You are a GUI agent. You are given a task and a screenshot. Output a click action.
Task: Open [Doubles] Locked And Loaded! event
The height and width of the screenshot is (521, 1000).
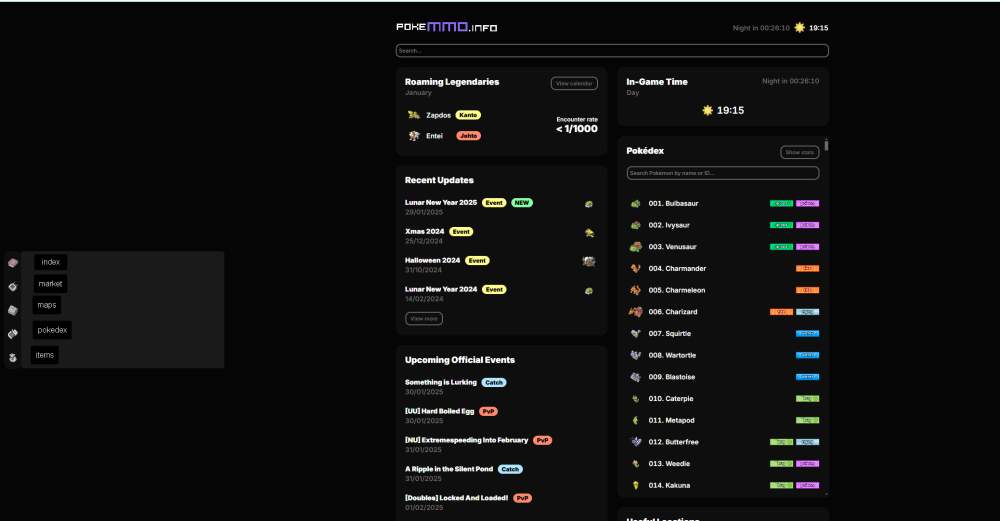click(x=457, y=497)
